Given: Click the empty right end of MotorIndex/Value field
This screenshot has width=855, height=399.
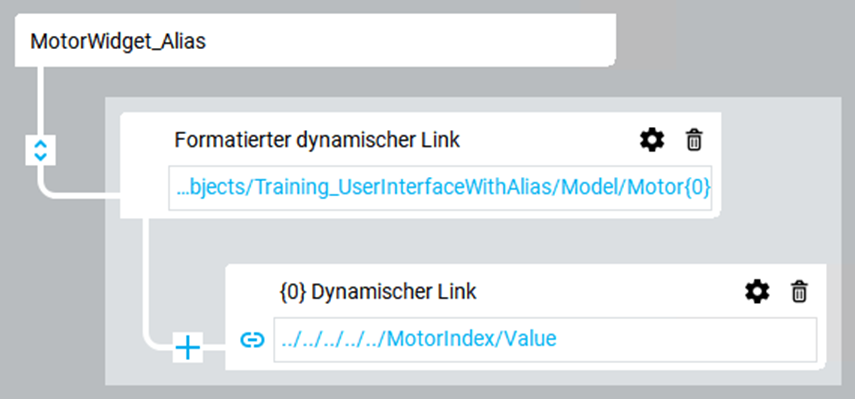Looking at the screenshot, I should coord(687,340).
